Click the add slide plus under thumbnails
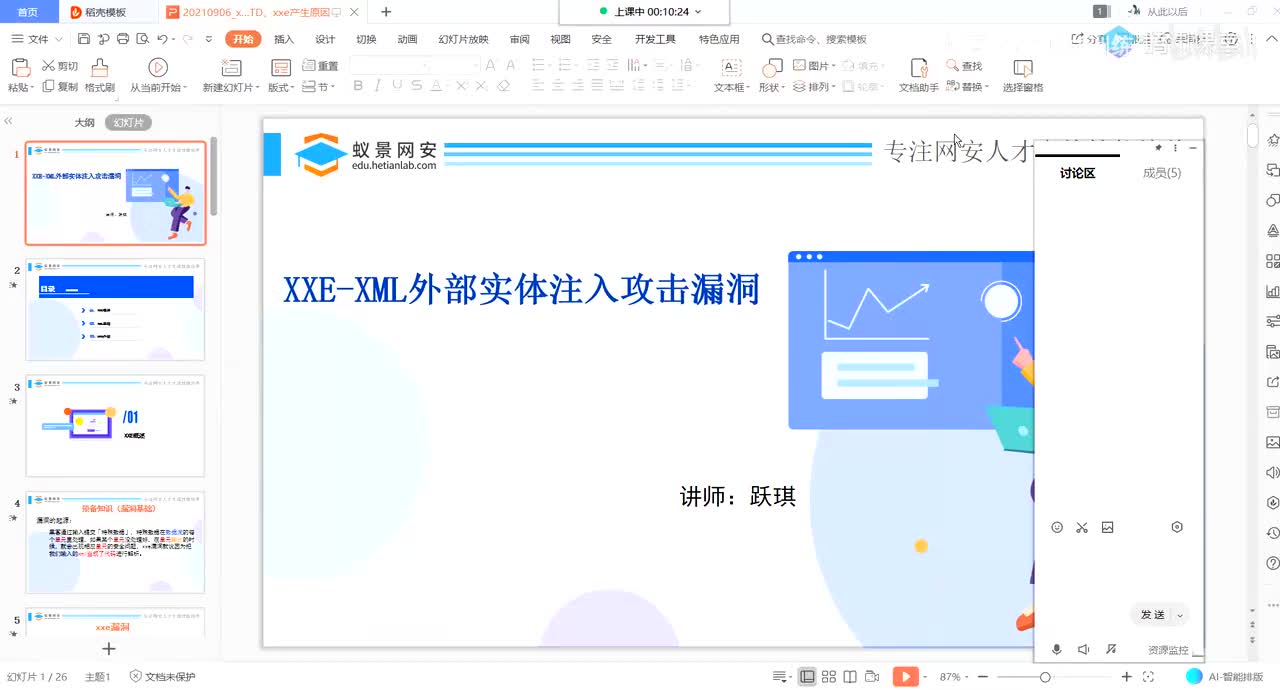 (x=109, y=649)
